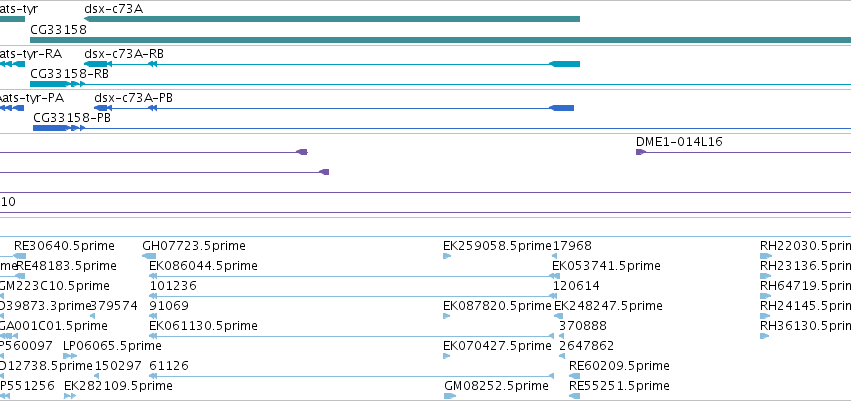Viewport: 851px width, 401px height.
Task: Select the 61126 feature label
Action: [169, 366]
